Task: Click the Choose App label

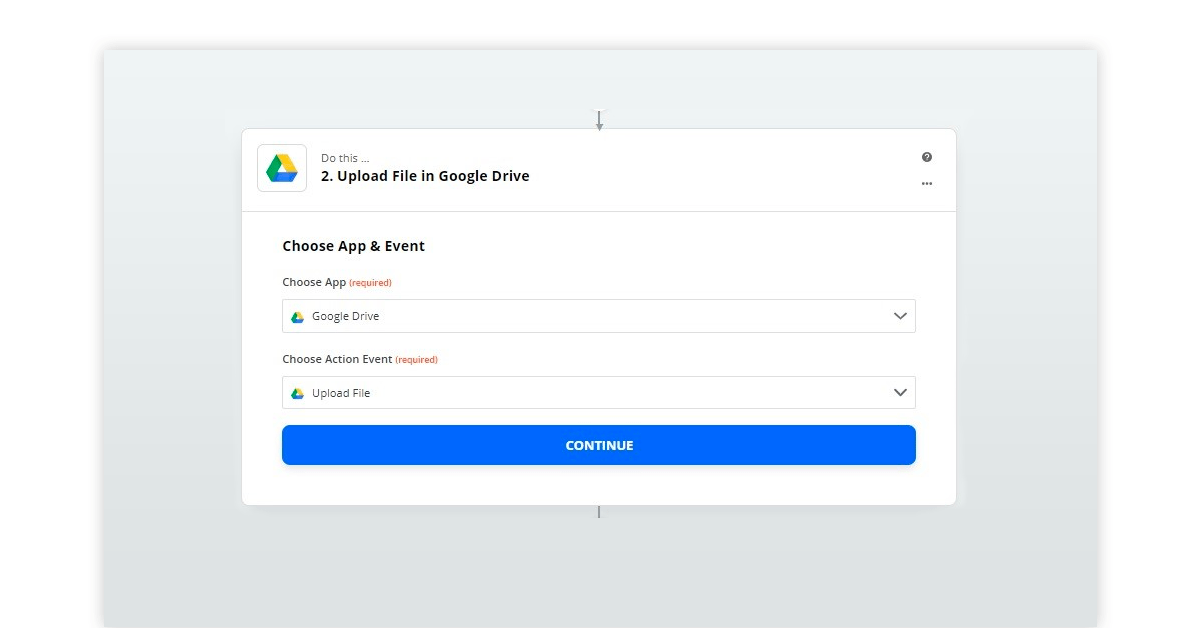Action: [314, 282]
